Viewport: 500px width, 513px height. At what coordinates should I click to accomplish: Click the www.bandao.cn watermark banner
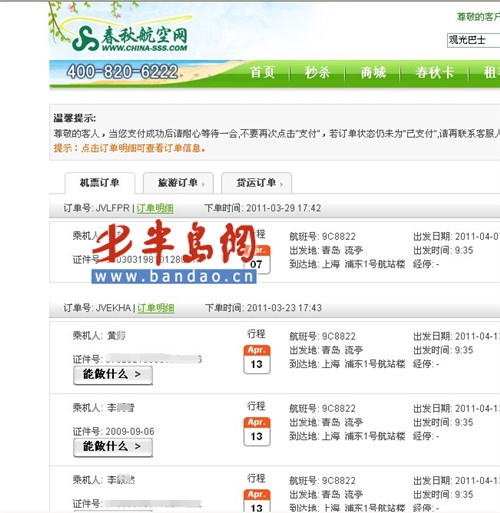click(174, 277)
